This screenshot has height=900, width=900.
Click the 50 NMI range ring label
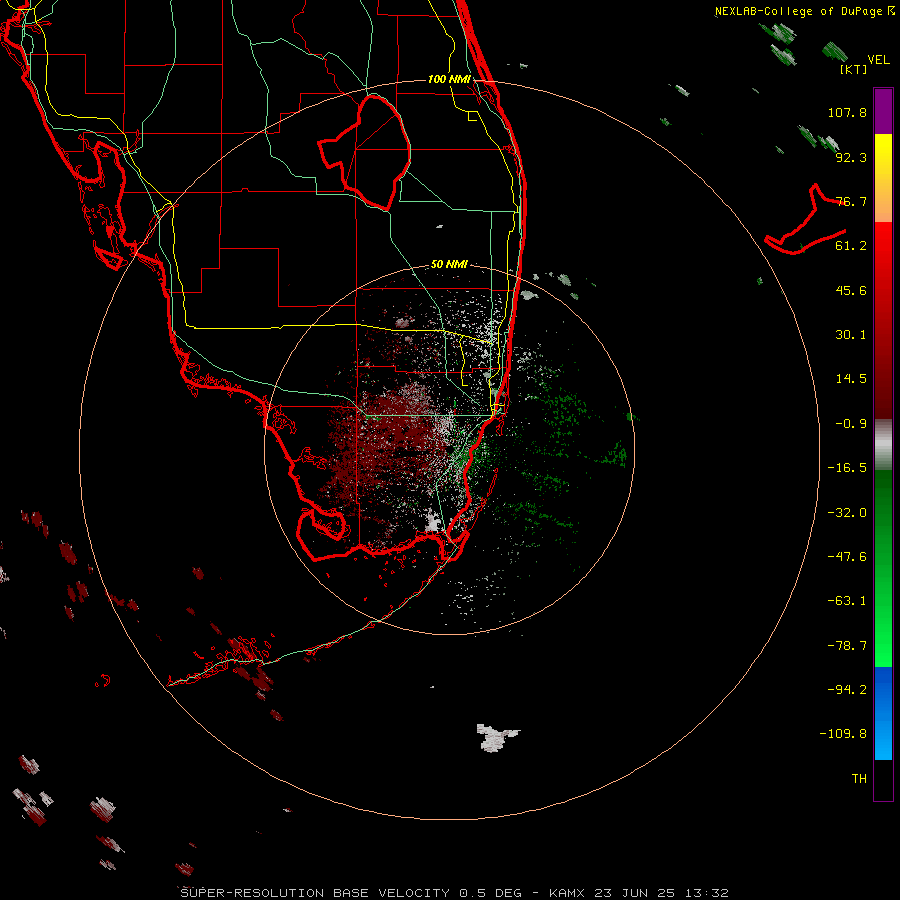tap(449, 265)
